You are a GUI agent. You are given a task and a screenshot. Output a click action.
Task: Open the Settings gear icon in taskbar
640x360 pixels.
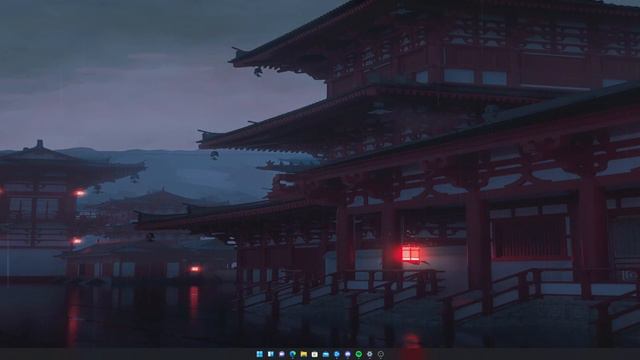(369, 354)
